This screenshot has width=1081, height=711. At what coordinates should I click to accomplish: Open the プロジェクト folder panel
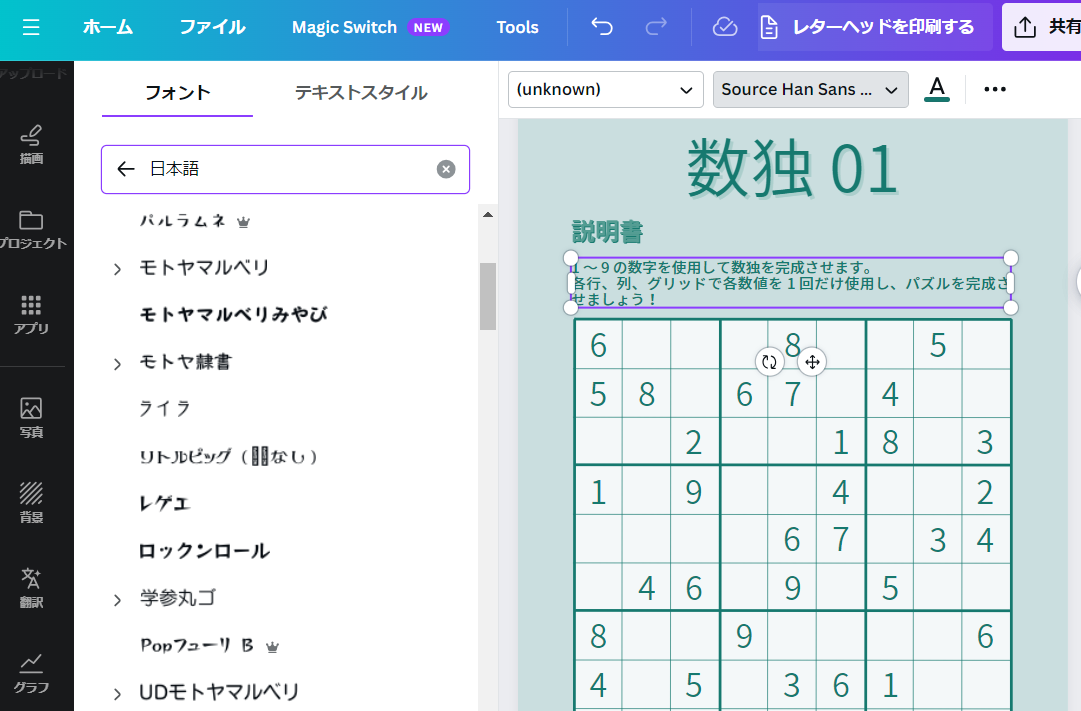[x=32, y=230]
